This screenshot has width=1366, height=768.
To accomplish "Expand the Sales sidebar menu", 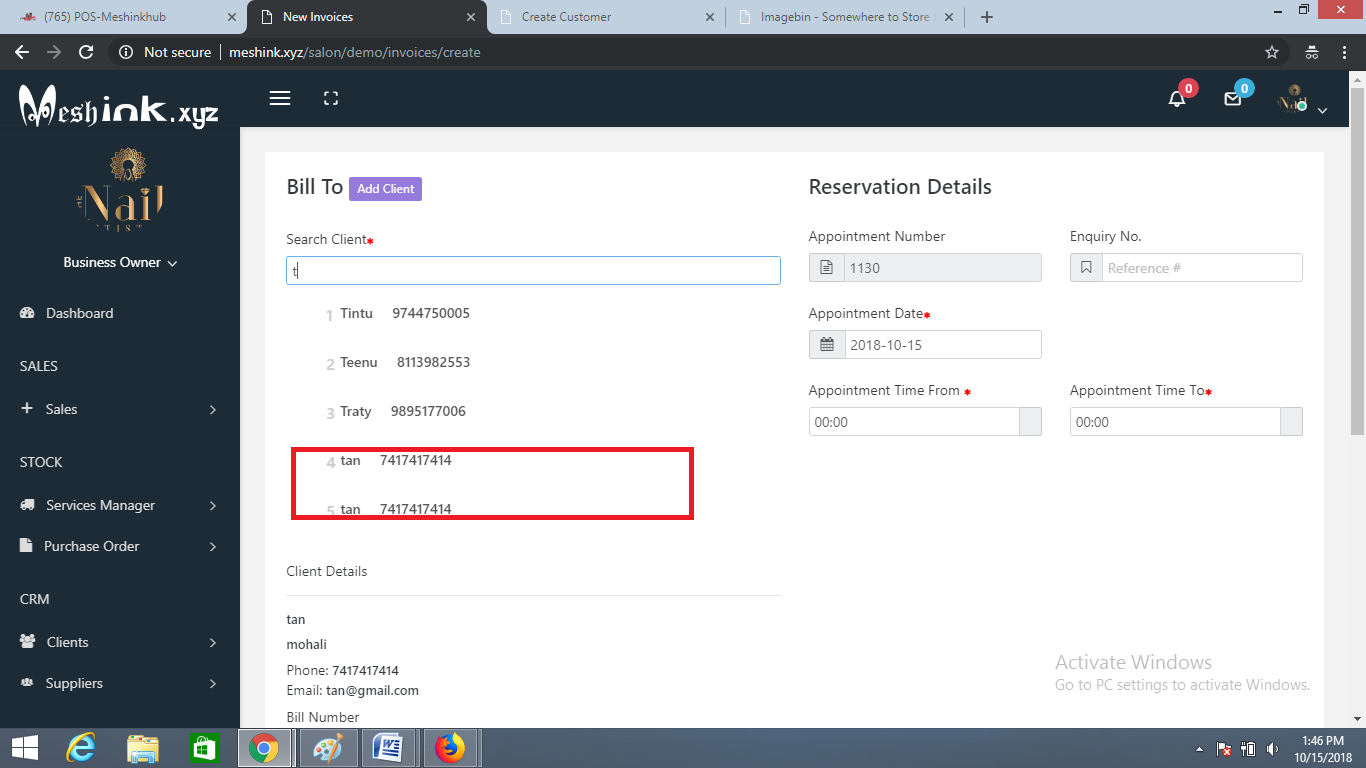I will [120, 409].
